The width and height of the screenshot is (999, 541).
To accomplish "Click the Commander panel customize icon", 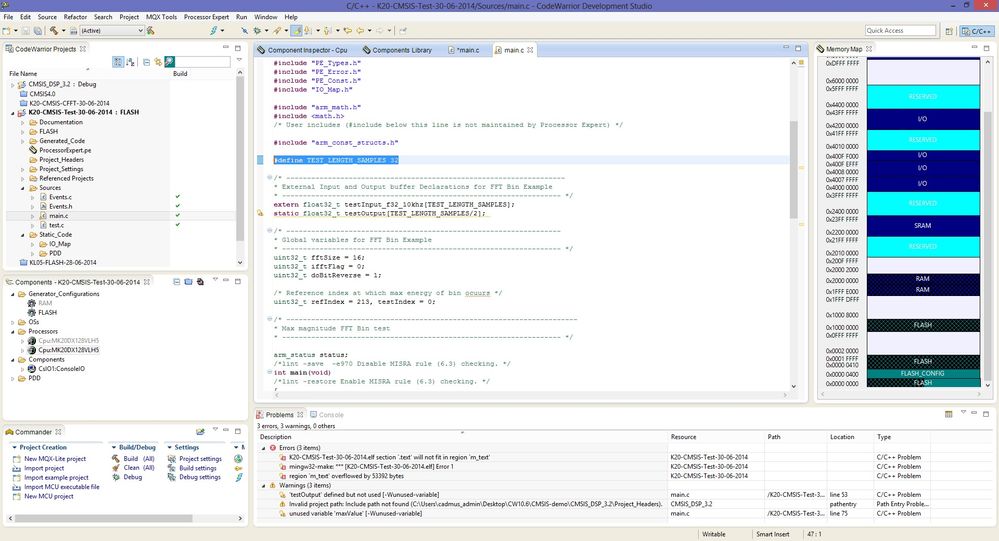I will 200,431.
